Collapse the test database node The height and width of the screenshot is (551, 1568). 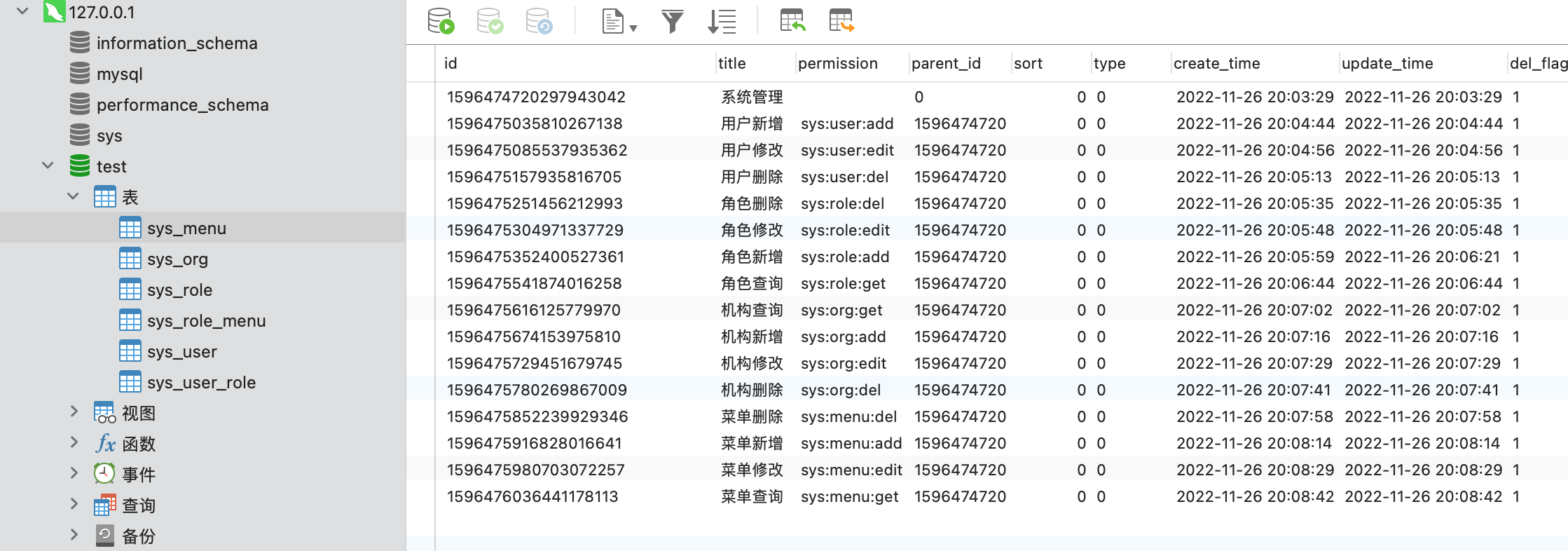[x=48, y=165]
